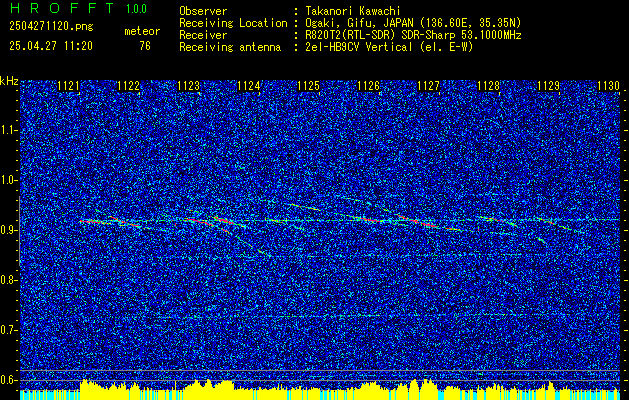The height and width of the screenshot is (400, 629).
Task: Click the timestamp 25.04.27 11:20
Action: (x=51, y=46)
